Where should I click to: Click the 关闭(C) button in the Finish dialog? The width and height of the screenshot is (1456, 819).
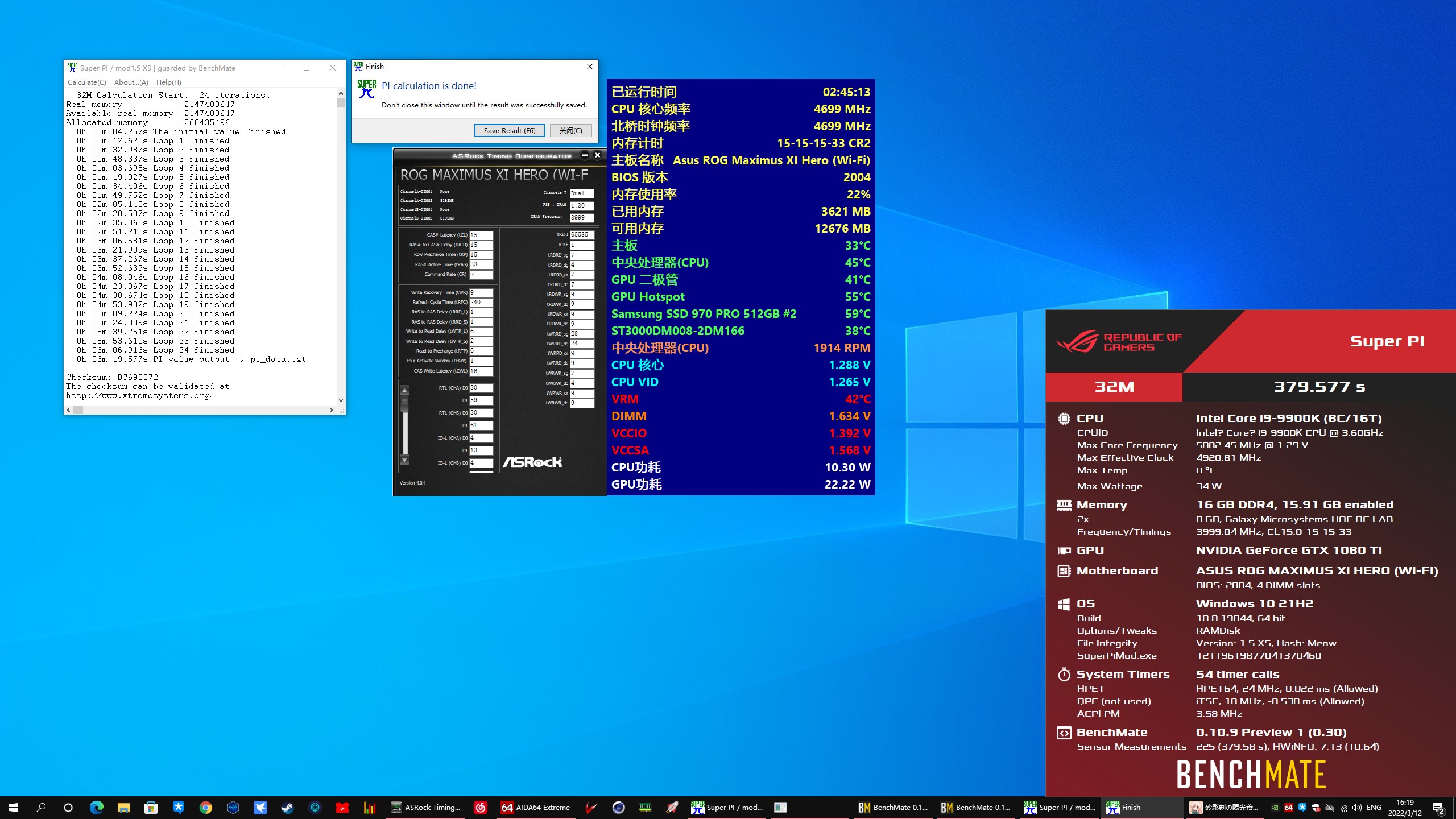(x=570, y=130)
